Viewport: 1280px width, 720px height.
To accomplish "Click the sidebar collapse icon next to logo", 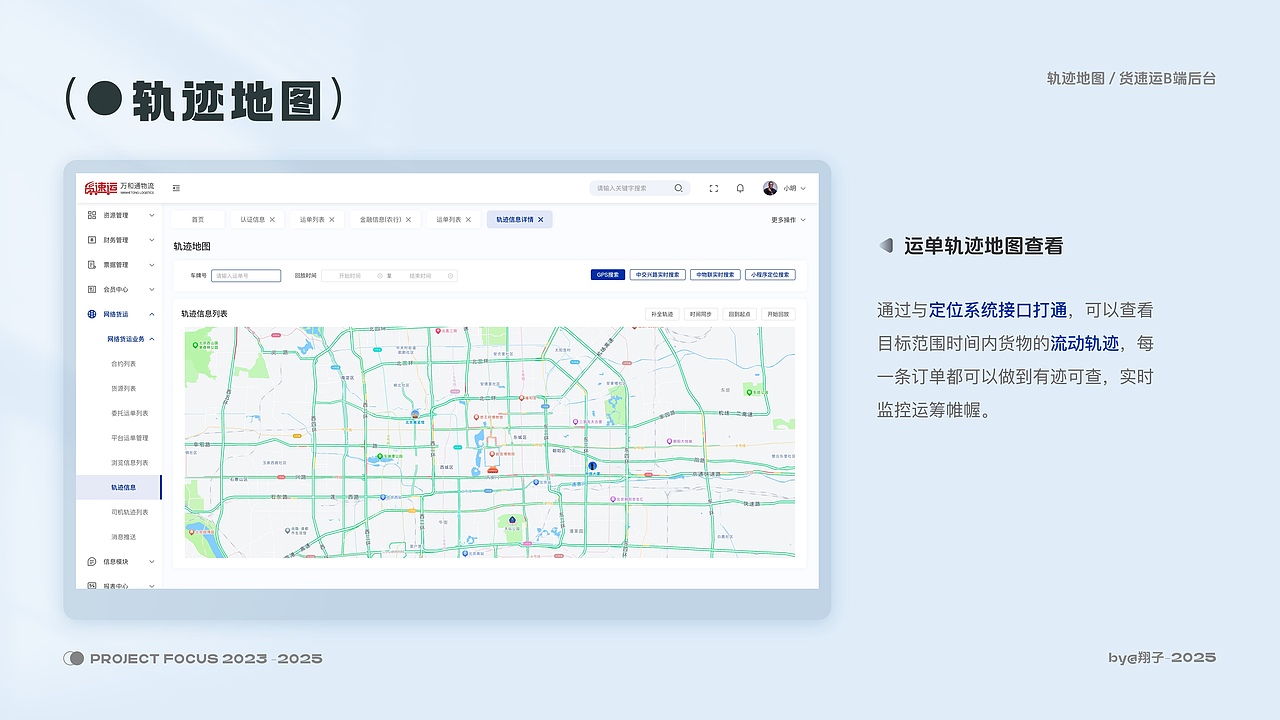I will [x=176, y=188].
